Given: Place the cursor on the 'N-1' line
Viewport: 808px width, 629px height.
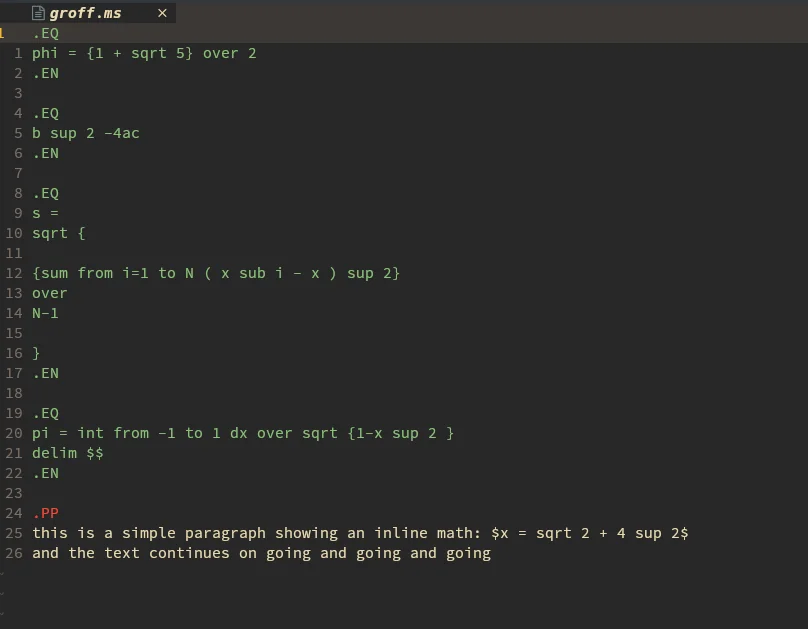Looking at the screenshot, I should click(45, 313).
